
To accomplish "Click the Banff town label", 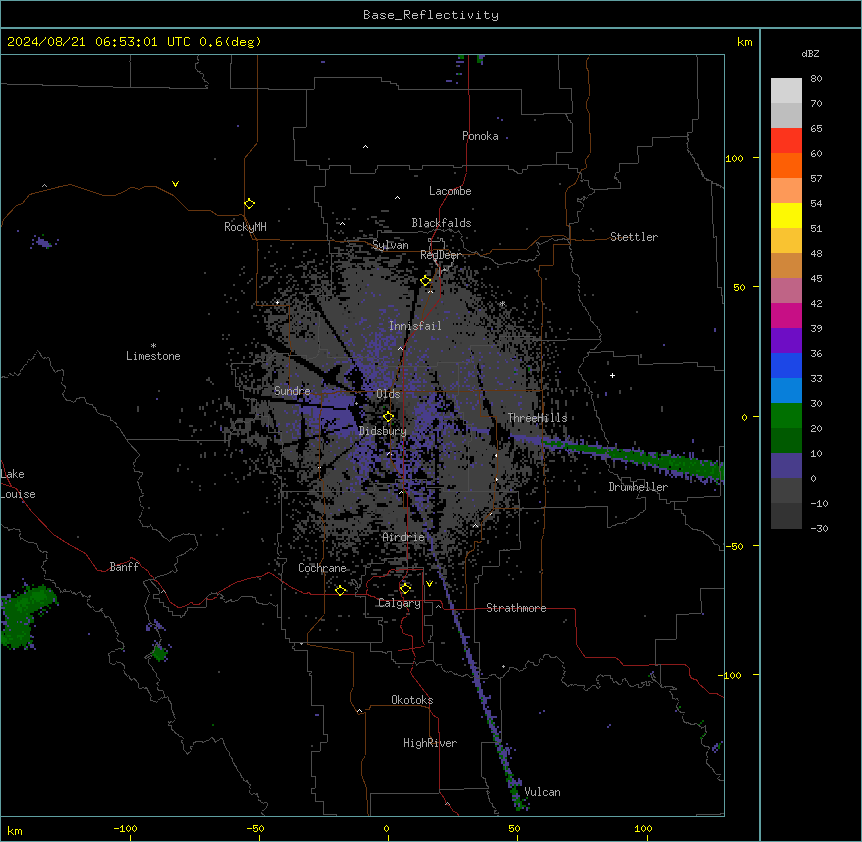I will (124, 567).
